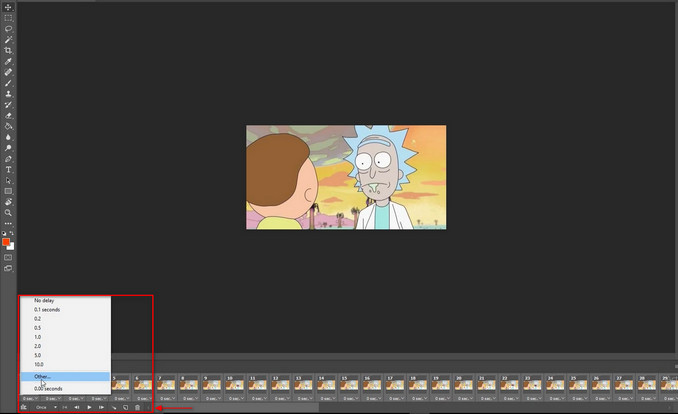Viewport: 678px width, 414px height.
Task: Select the Lasso tool
Action: [x=8, y=29]
